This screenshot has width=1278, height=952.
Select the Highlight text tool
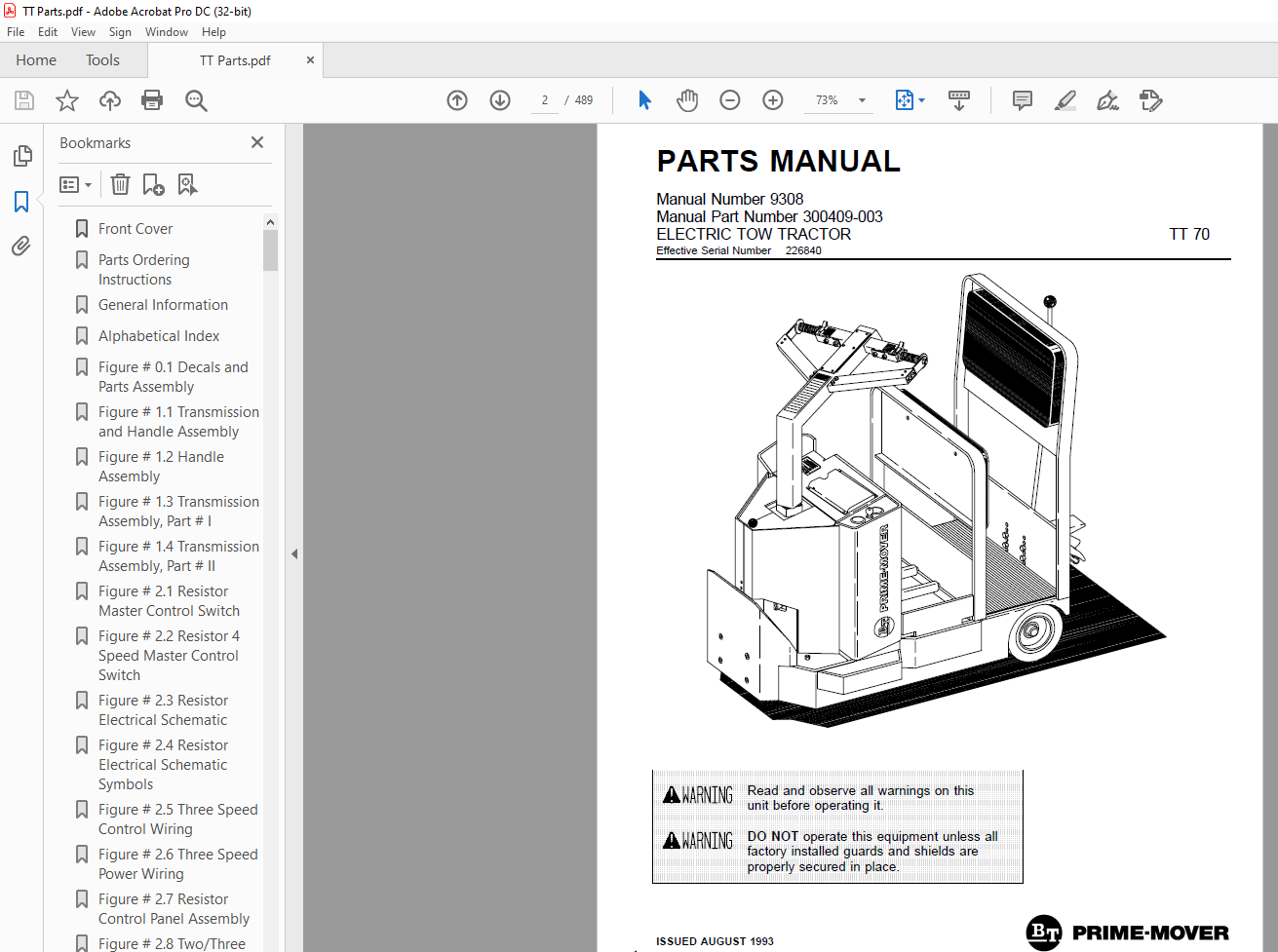pos(1065,100)
